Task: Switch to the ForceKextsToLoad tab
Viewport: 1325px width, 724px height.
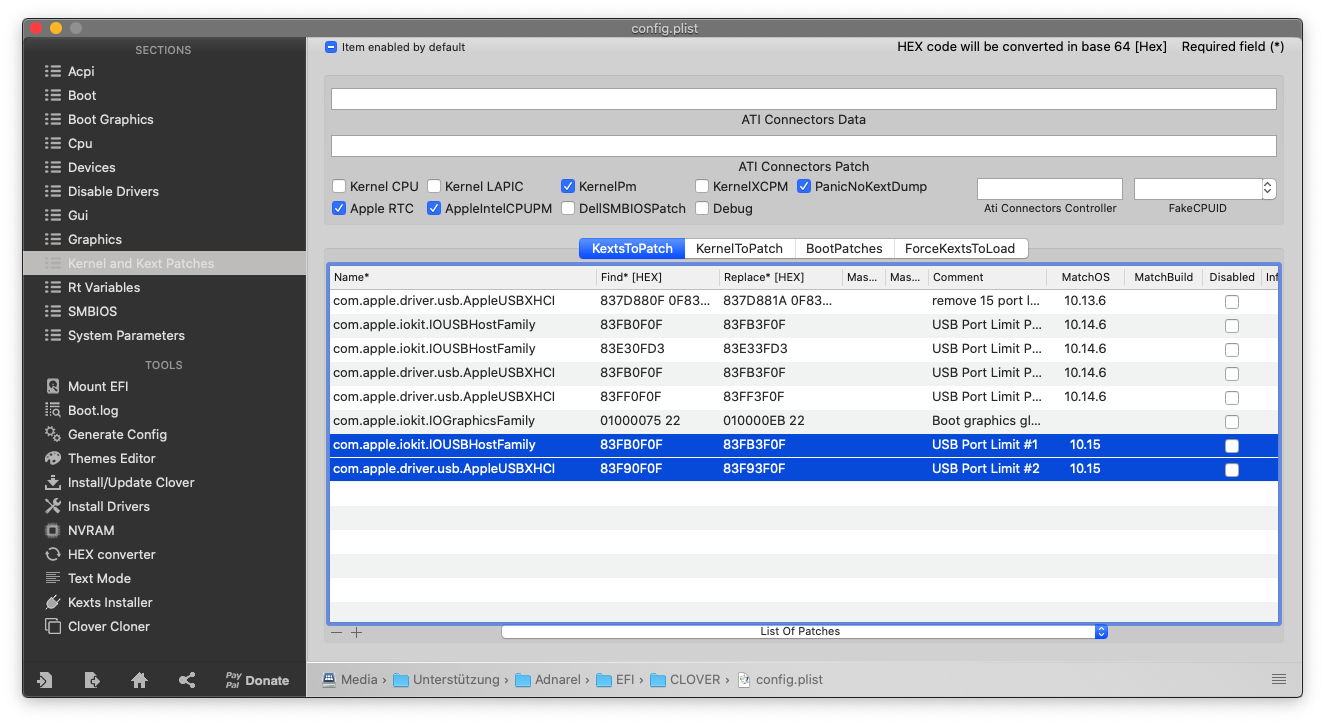Action: [x=959, y=248]
